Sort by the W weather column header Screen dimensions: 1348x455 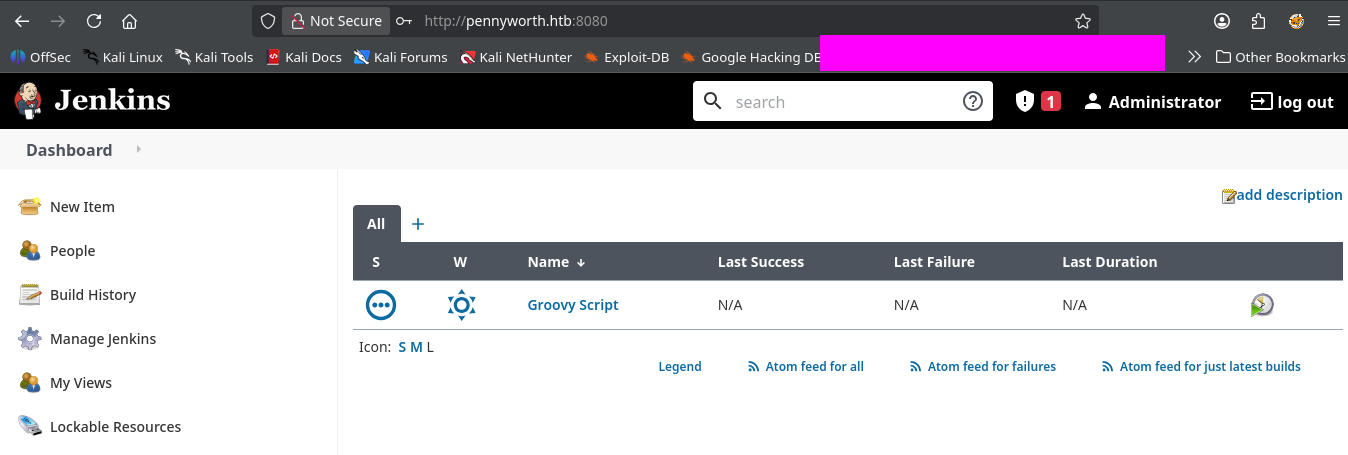pos(460,262)
